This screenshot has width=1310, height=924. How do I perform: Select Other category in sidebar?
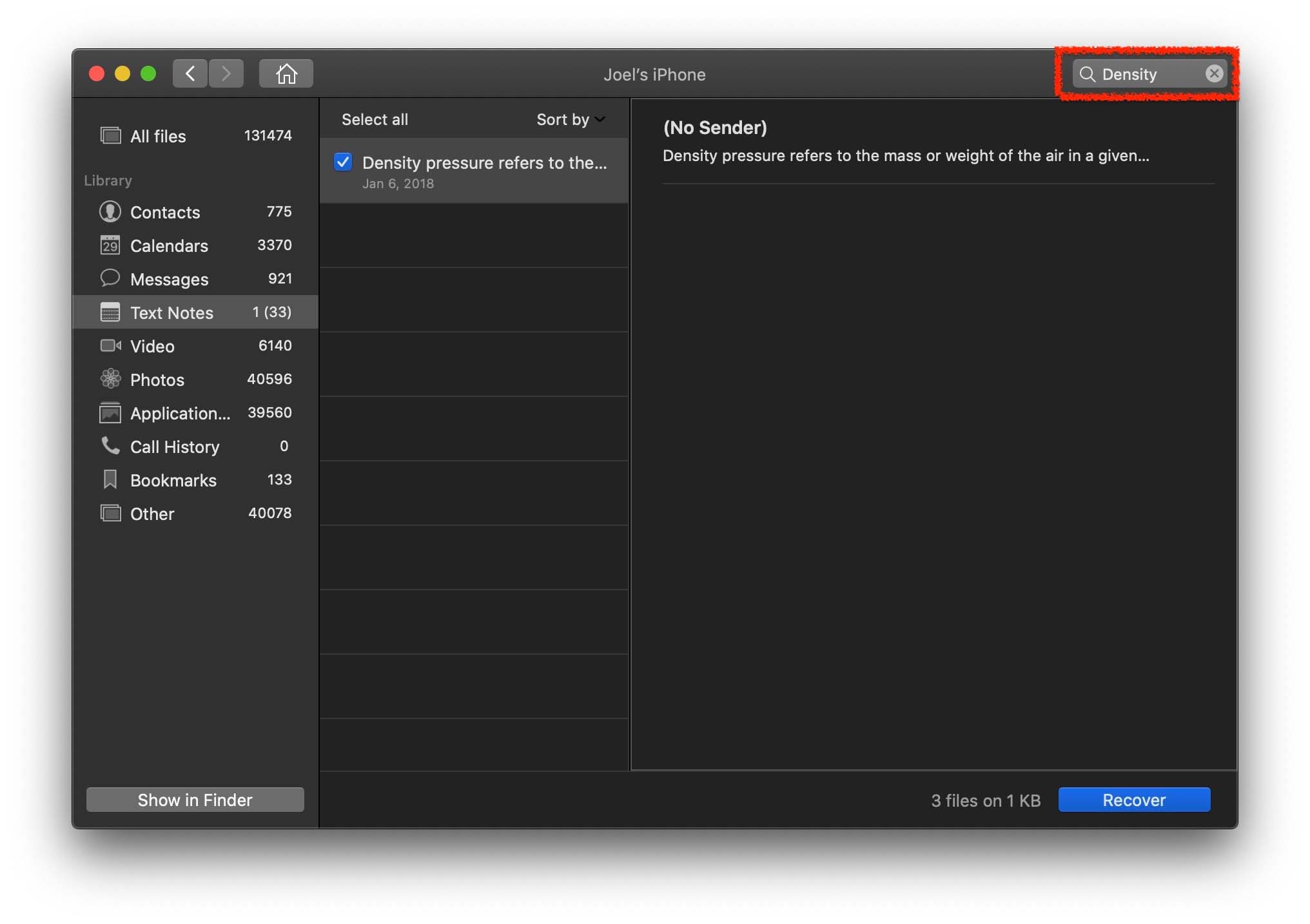pos(152,513)
